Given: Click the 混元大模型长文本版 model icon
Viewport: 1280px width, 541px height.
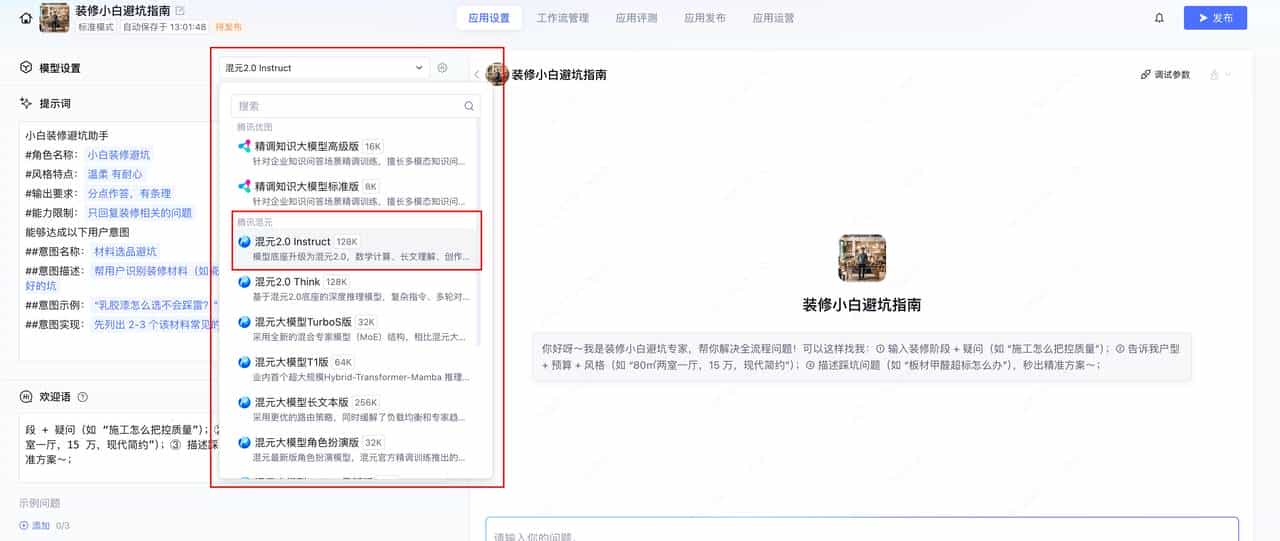Looking at the screenshot, I should pyautogui.click(x=244, y=402).
